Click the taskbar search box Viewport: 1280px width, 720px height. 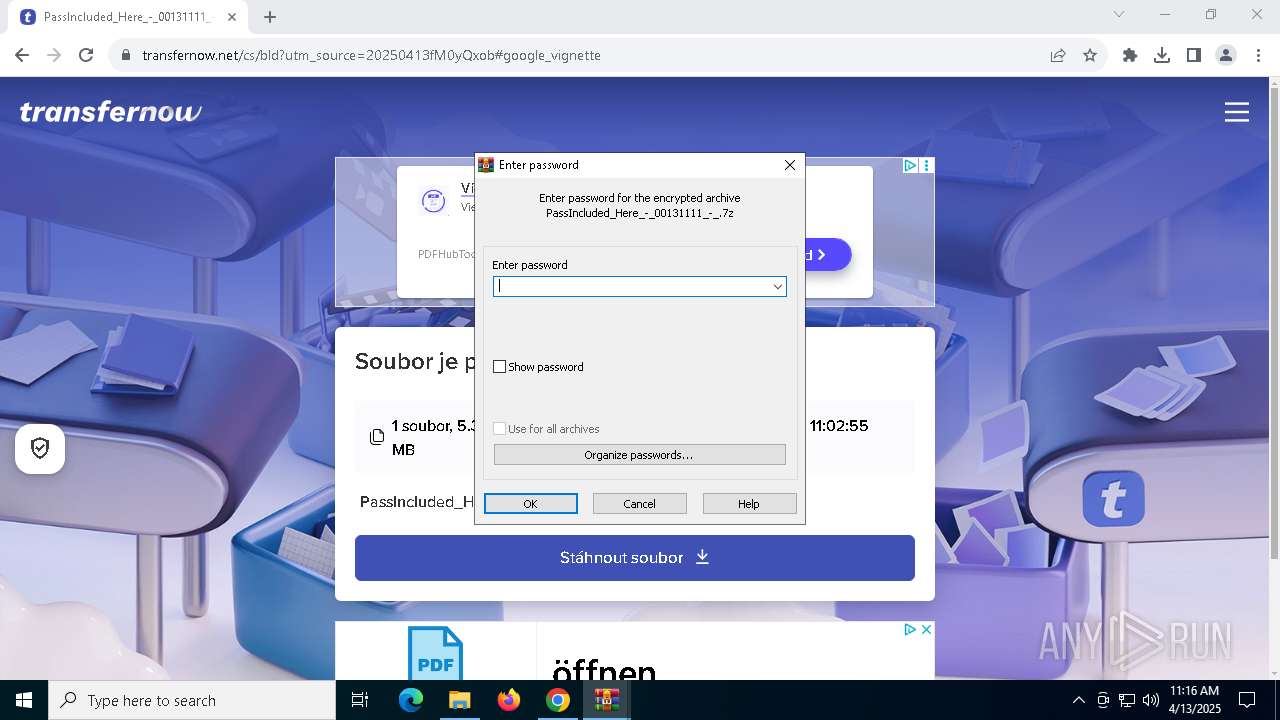coord(192,700)
